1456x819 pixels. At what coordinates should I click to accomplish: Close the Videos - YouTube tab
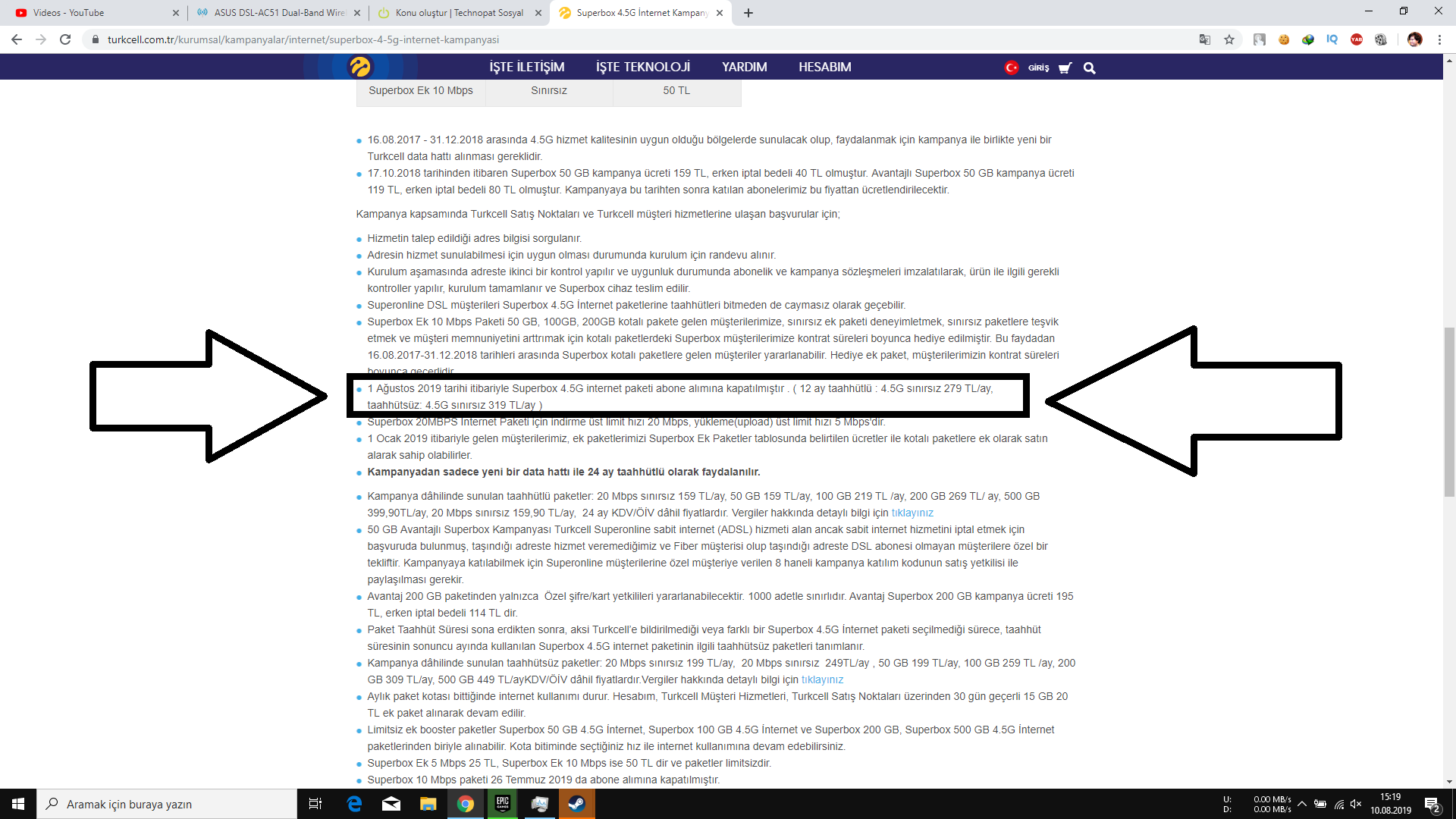pyautogui.click(x=176, y=13)
